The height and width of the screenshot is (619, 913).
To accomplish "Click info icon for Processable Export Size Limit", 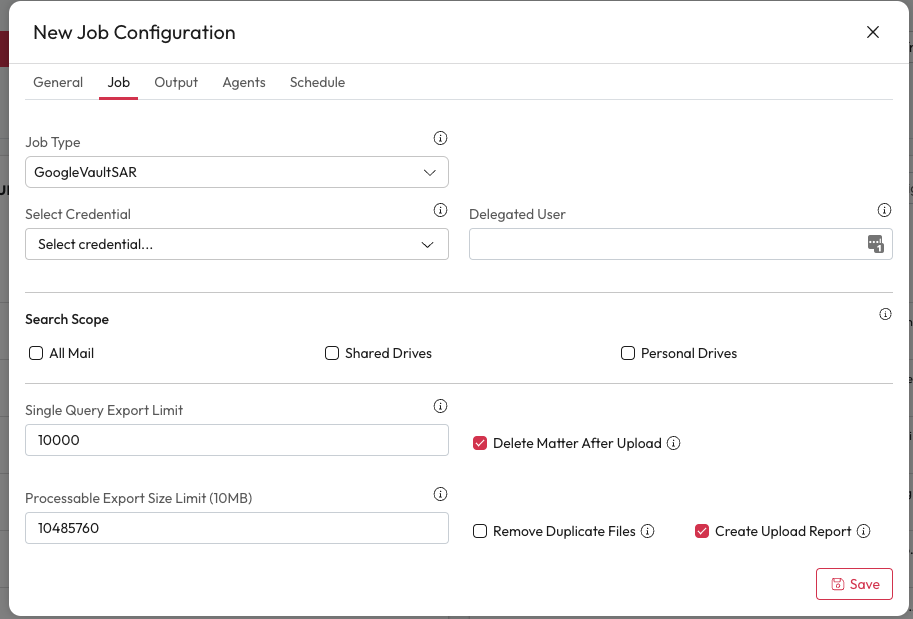I will pyautogui.click(x=440, y=495).
